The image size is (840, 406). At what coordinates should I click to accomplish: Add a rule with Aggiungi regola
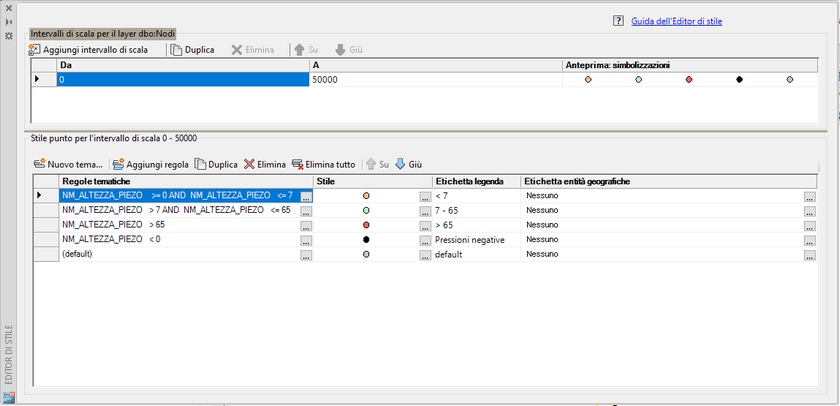point(150,164)
